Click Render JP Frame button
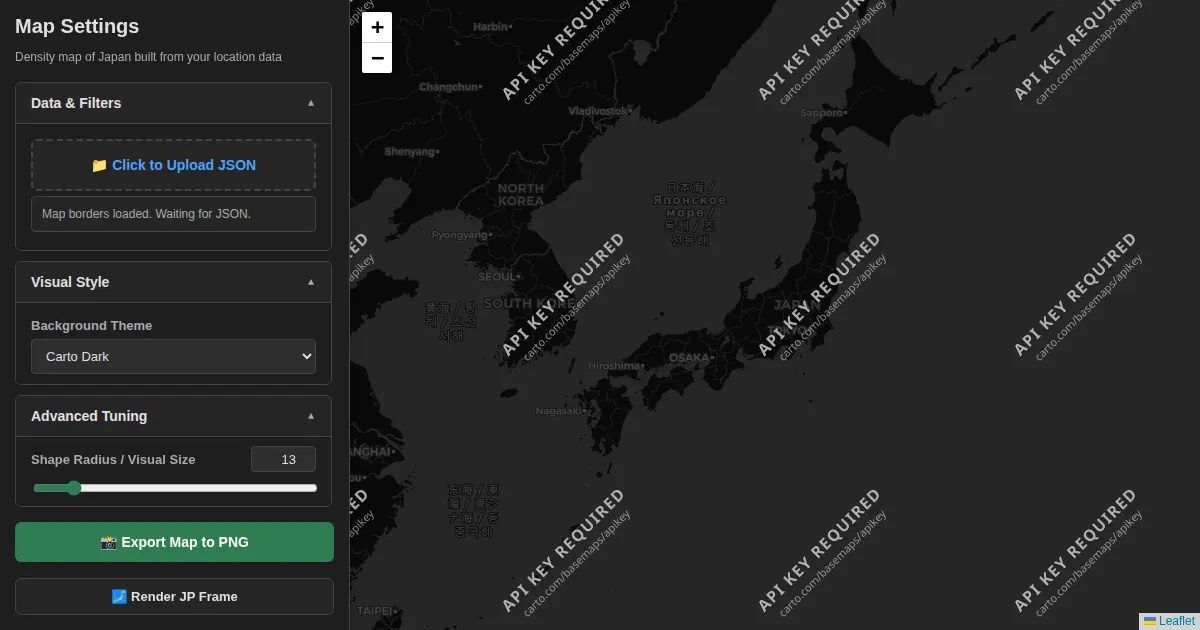The width and height of the screenshot is (1200, 630). [x=174, y=596]
